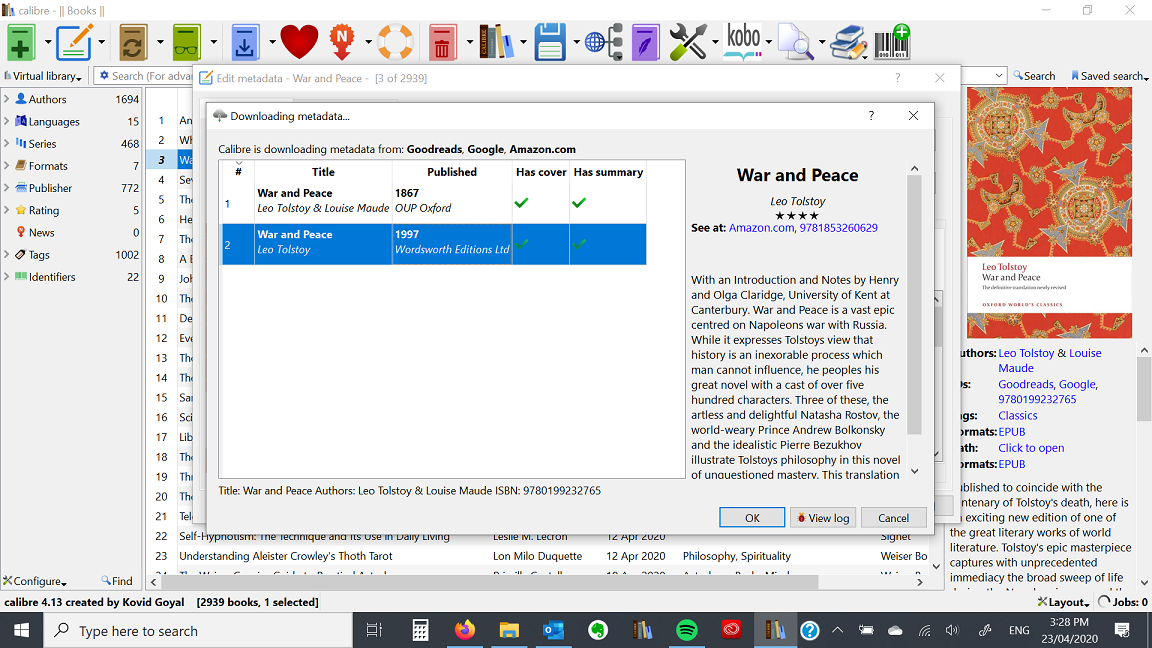The width and height of the screenshot is (1152, 648).
Task: Click the Help lifebuoy icon
Action: pos(395,42)
